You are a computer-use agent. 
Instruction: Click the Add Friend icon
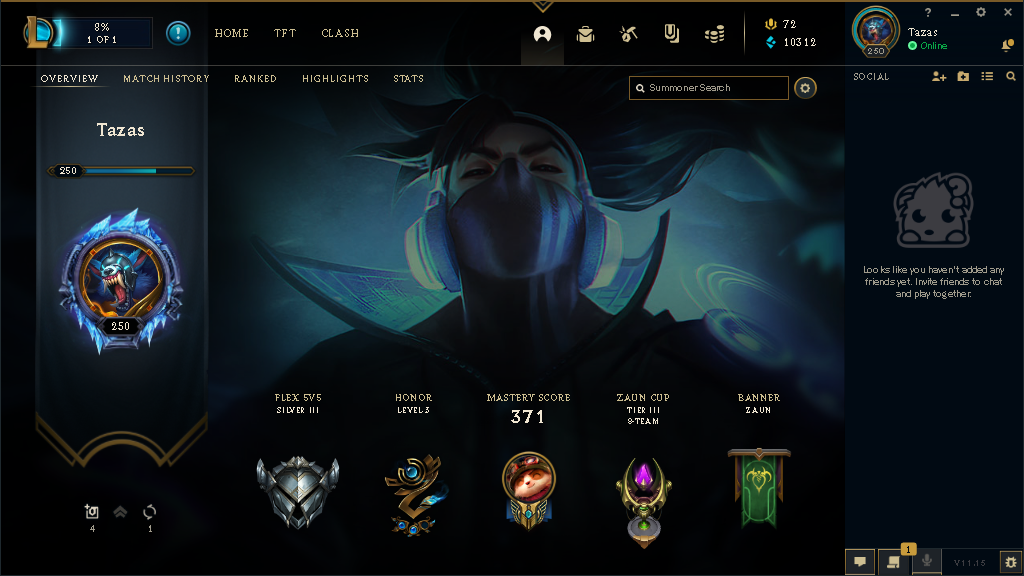click(939, 76)
